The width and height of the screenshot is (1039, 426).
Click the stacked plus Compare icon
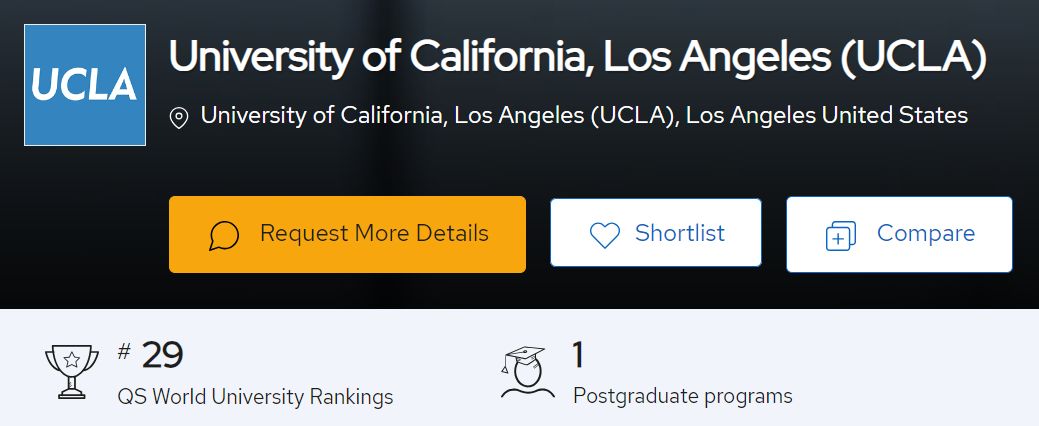[841, 236]
